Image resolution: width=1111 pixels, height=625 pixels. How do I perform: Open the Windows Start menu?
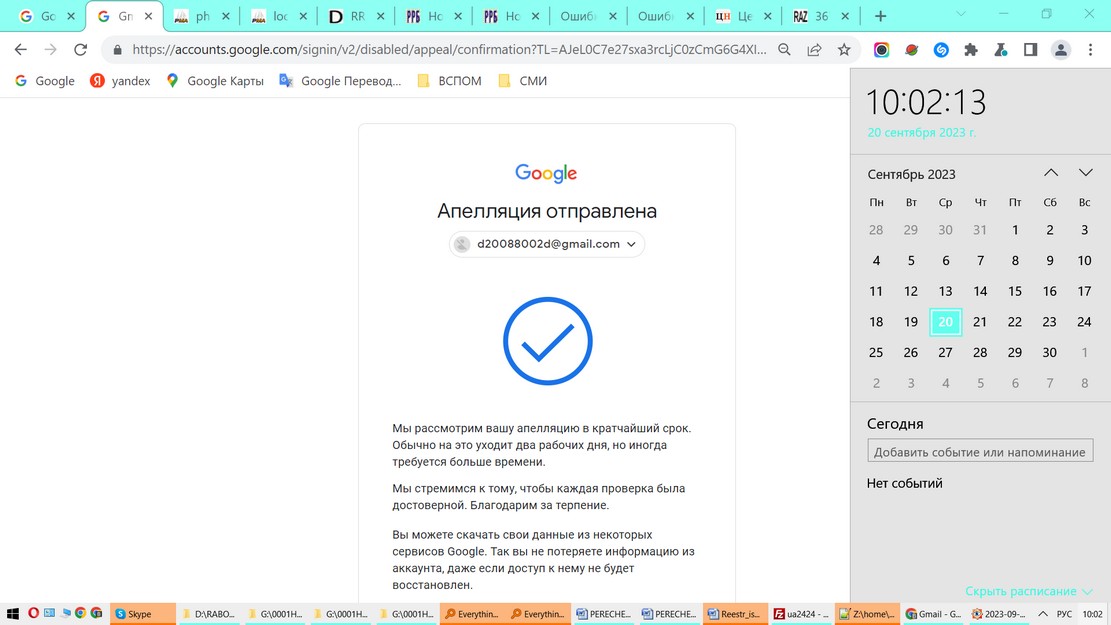coord(12,614)
